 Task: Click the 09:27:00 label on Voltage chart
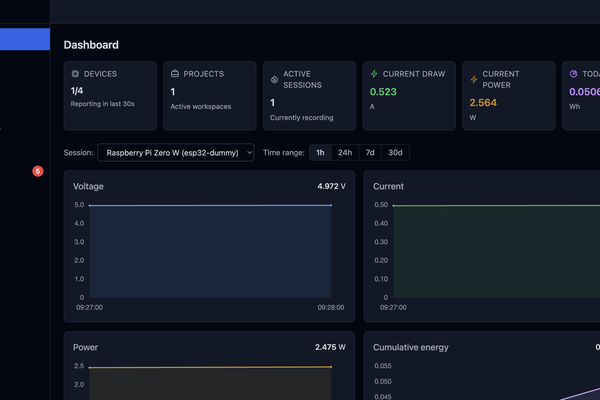(x=90, y=307)
